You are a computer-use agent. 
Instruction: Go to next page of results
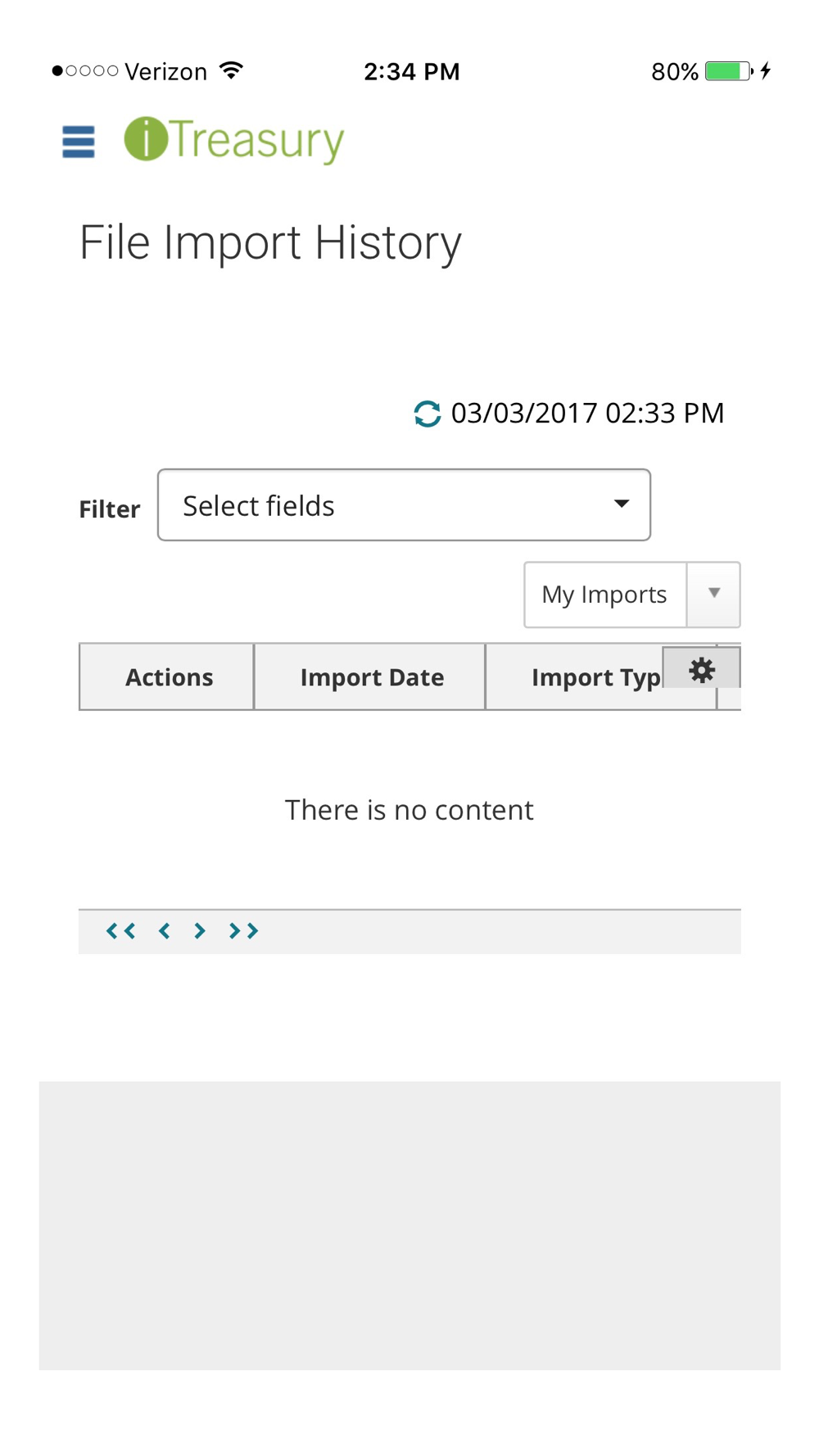point(199,930)
